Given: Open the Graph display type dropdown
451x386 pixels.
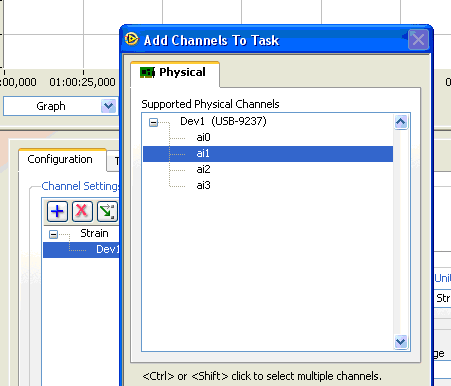Looking at the screenshot, I should pyautogui.click(x=108, y=106).
